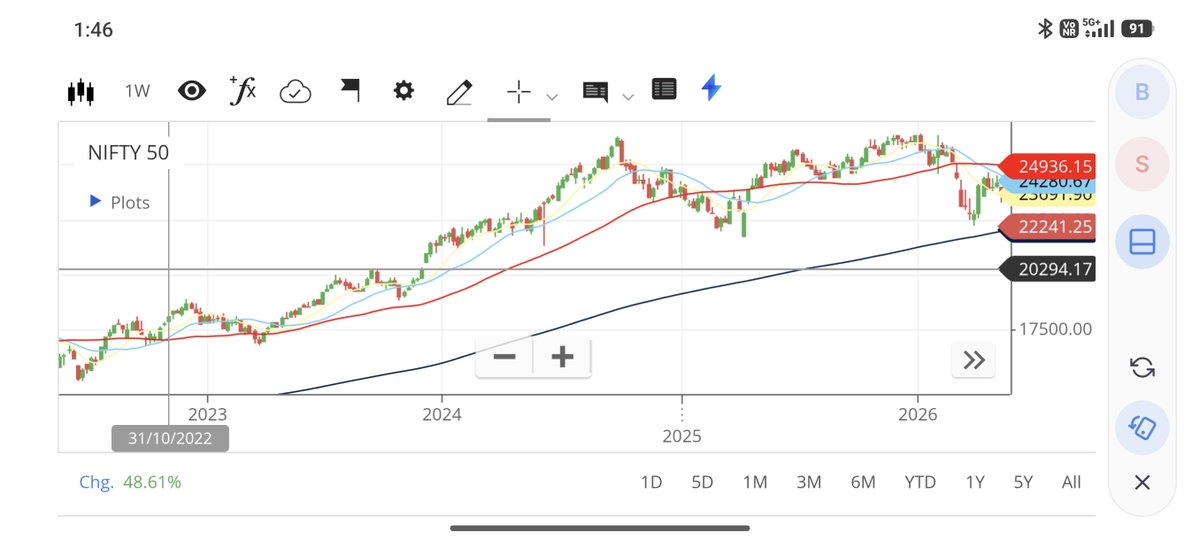The height and width of the screenshot is (540, 1200).
Task: Select the crosshair cursor tool
Action: pos(518,92)
